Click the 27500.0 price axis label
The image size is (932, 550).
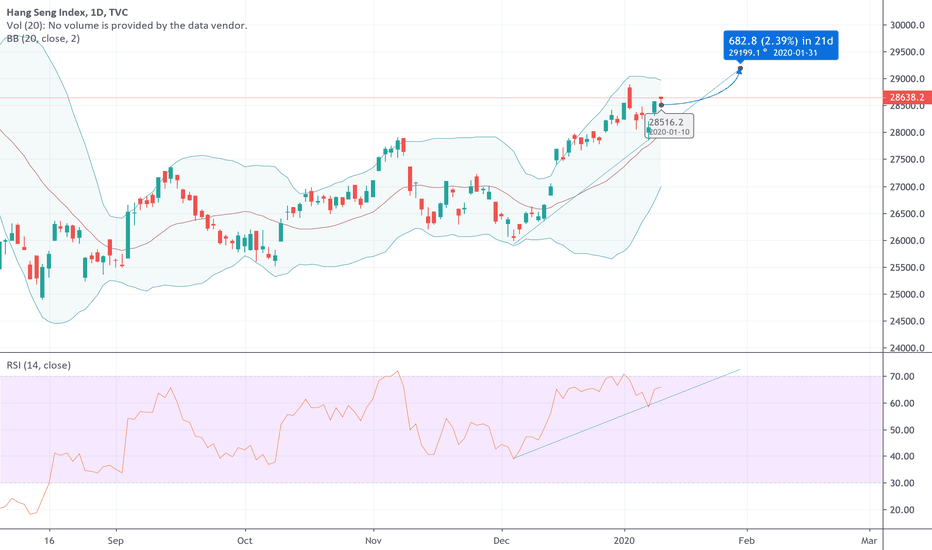click(907, 159)
